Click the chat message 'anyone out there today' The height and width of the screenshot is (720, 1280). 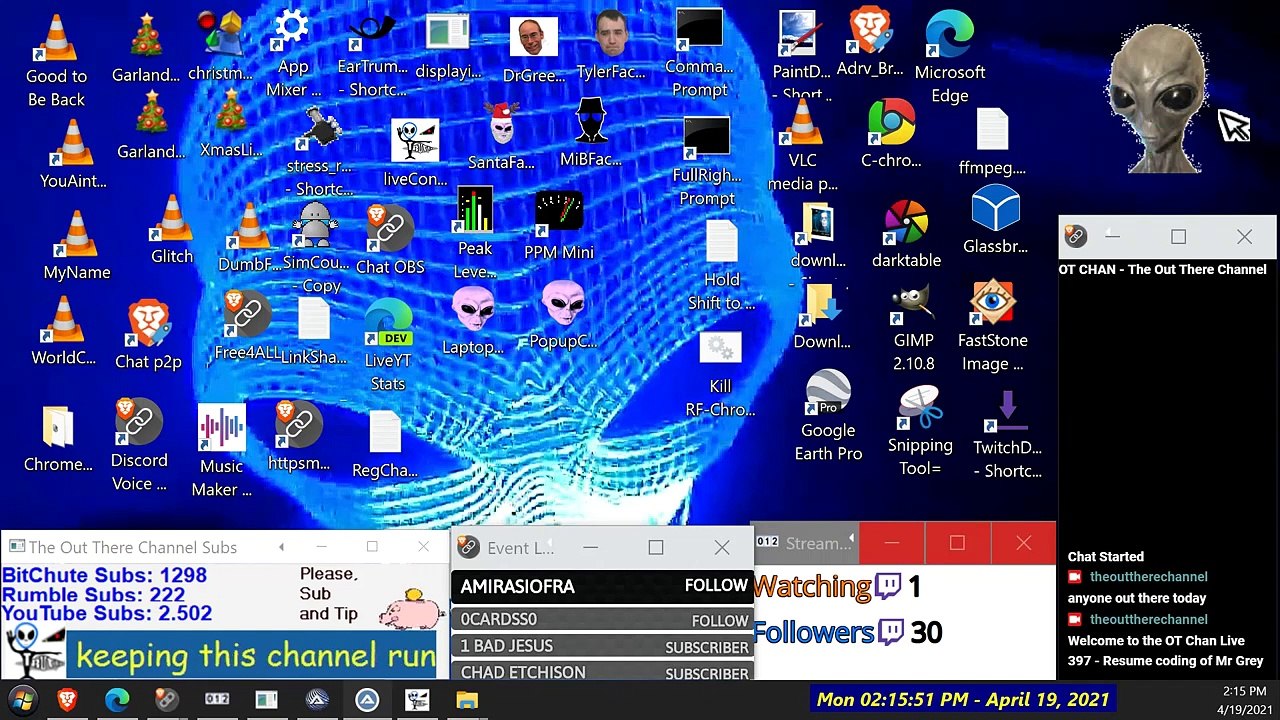click(x=1137, y=598)
